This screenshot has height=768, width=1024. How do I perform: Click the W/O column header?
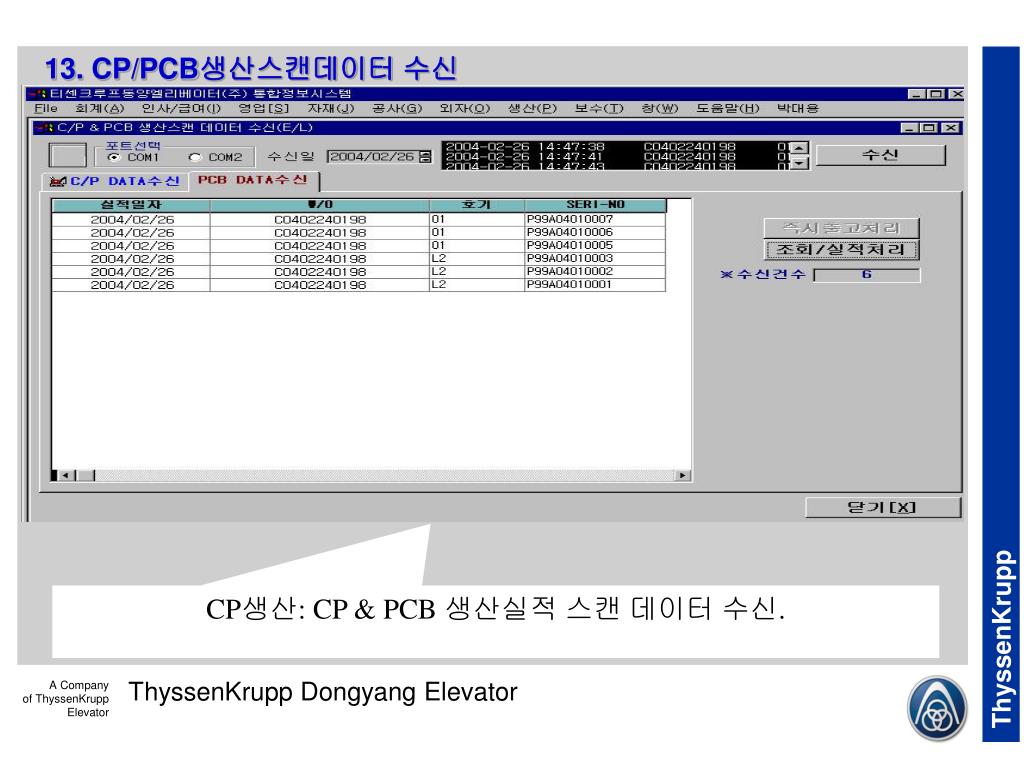click(320, 205)
